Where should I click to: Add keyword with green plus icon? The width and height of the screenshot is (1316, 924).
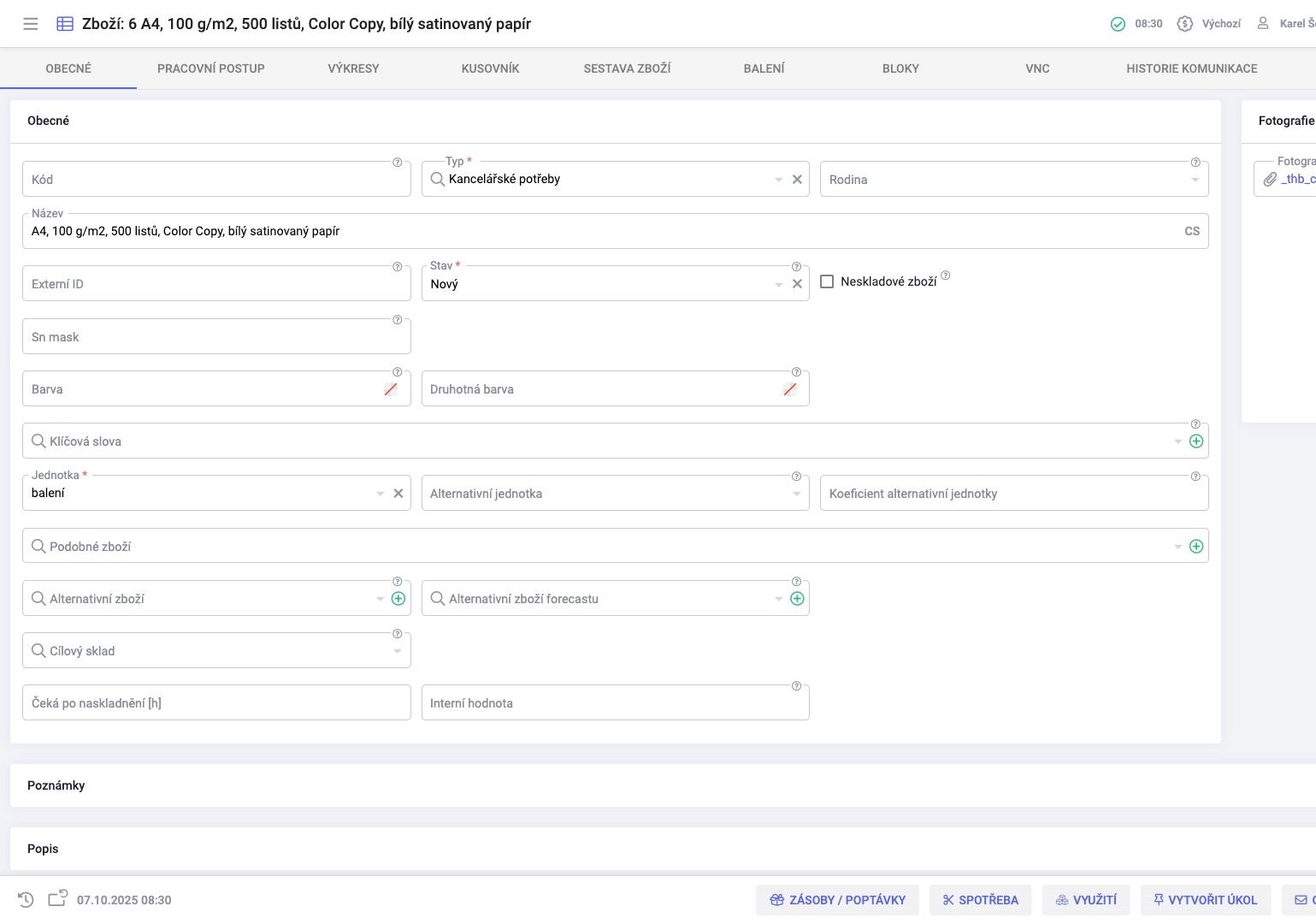tap(1196, 441)
